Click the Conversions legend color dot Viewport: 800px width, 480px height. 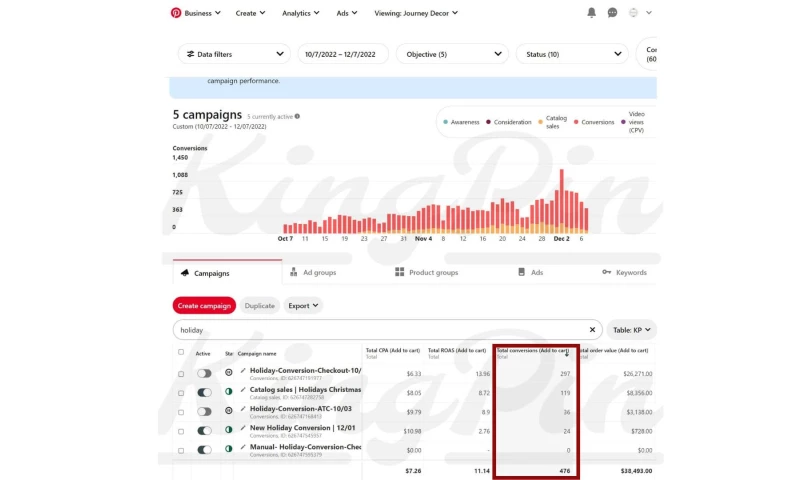click(576, 122)
